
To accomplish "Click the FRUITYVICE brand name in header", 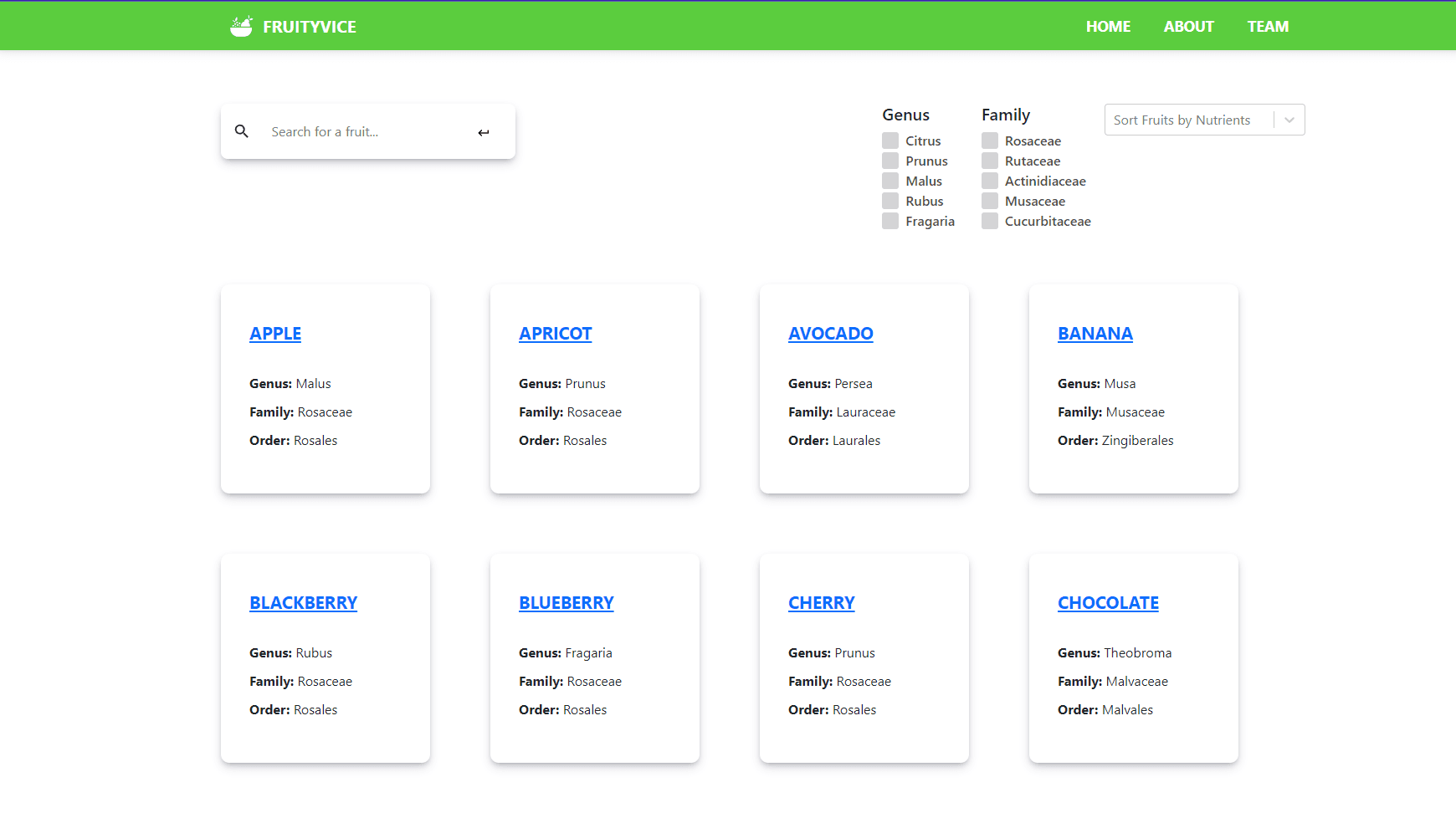I will point(310,27).
